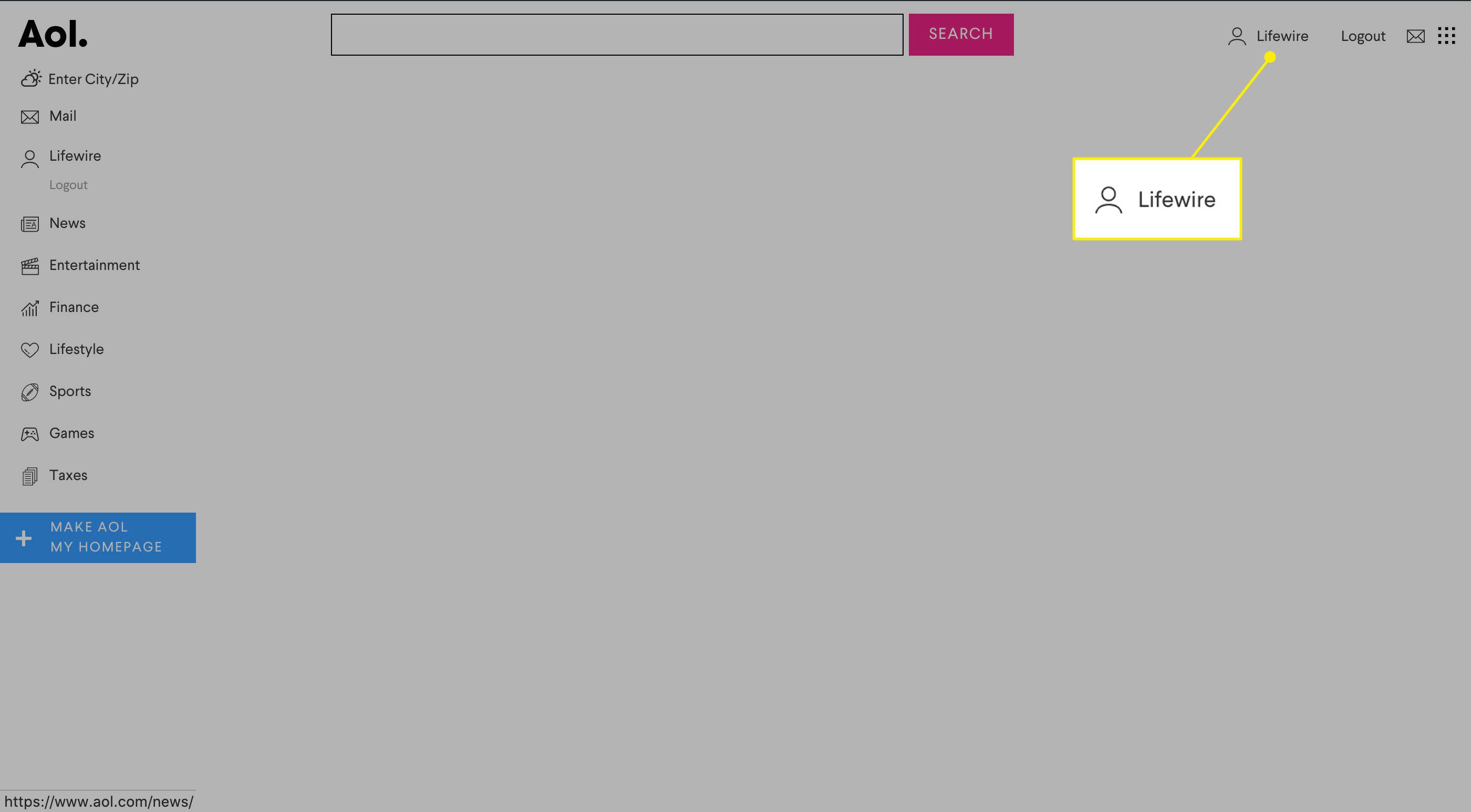This screenshot has height=812, width=1471.
Task: Click the Lifestyle heart icon in sidebar
Action: click(x=29, y=350)
